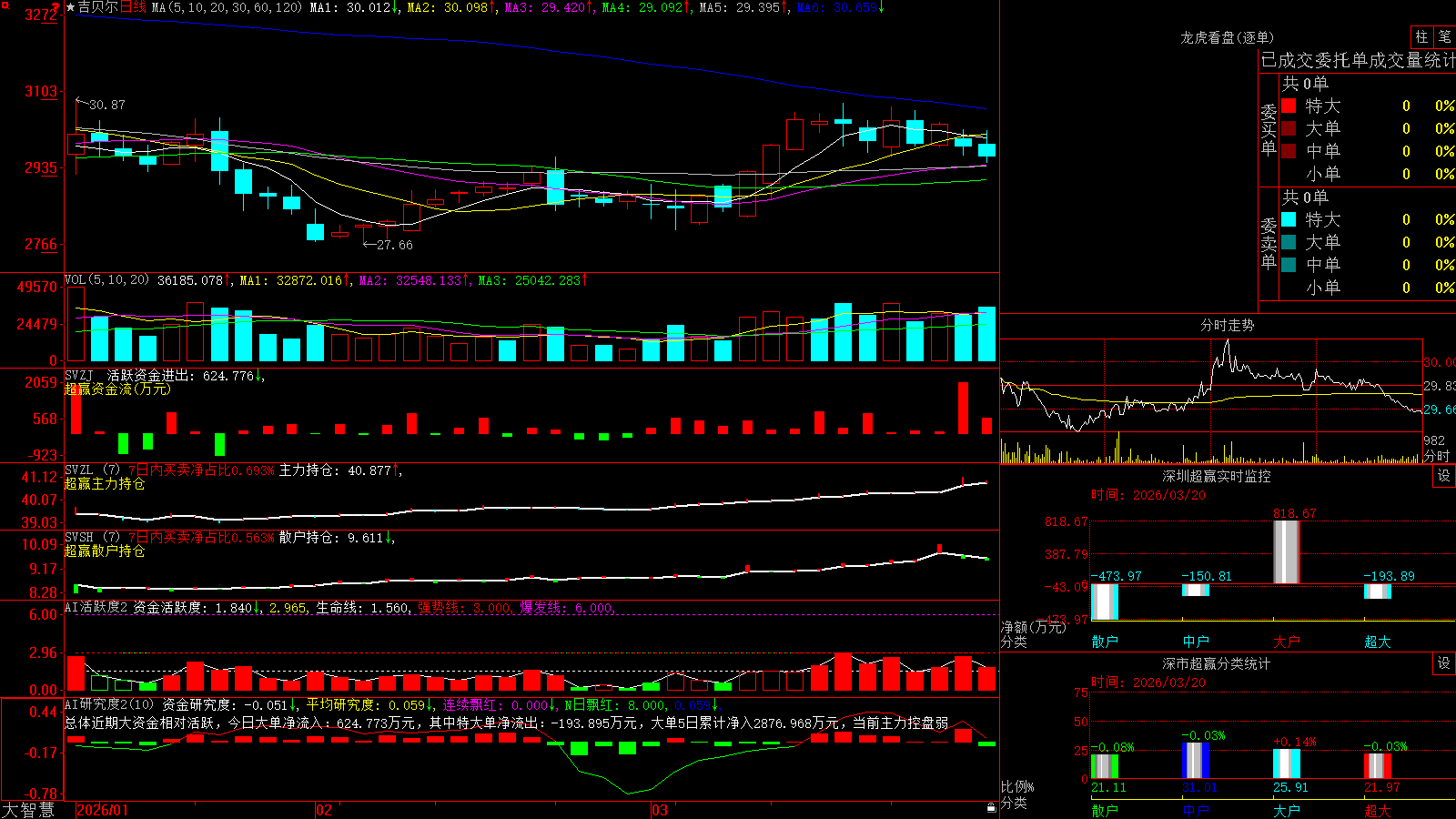1456x819 pixels.
Task: Click the cyan 特大 sell-order color swatch
Action: 1289,219
